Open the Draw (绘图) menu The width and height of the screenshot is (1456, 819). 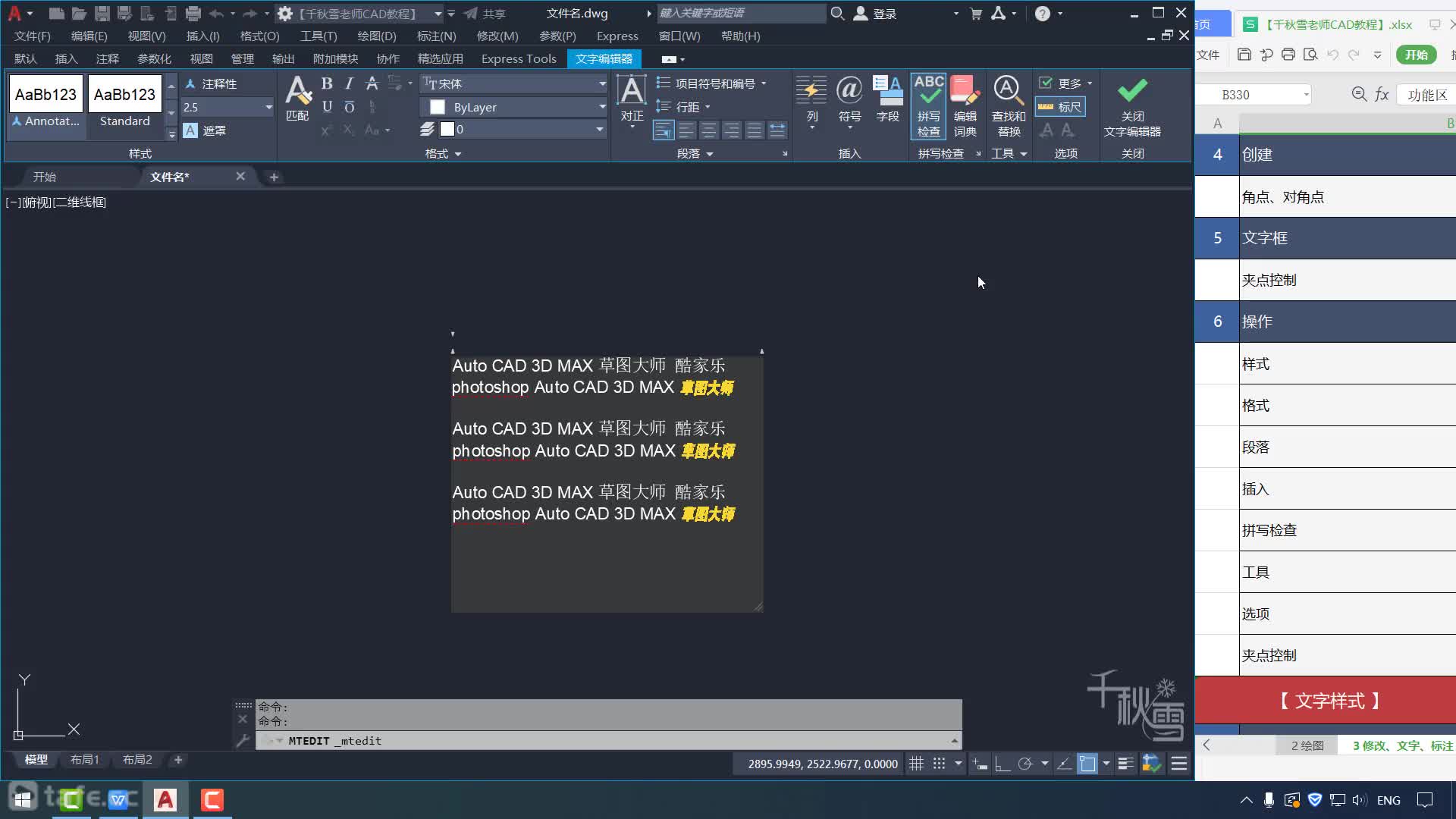pos(377,36)
